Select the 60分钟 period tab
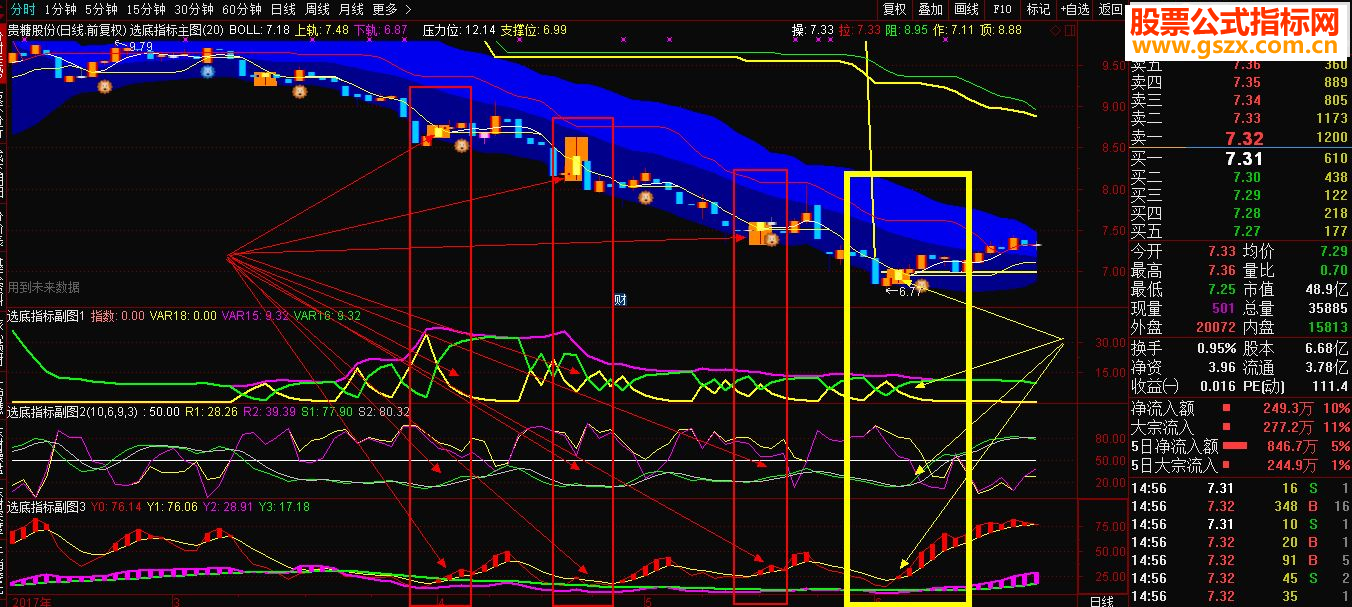 pyautogui.click(x=243, y=9)
